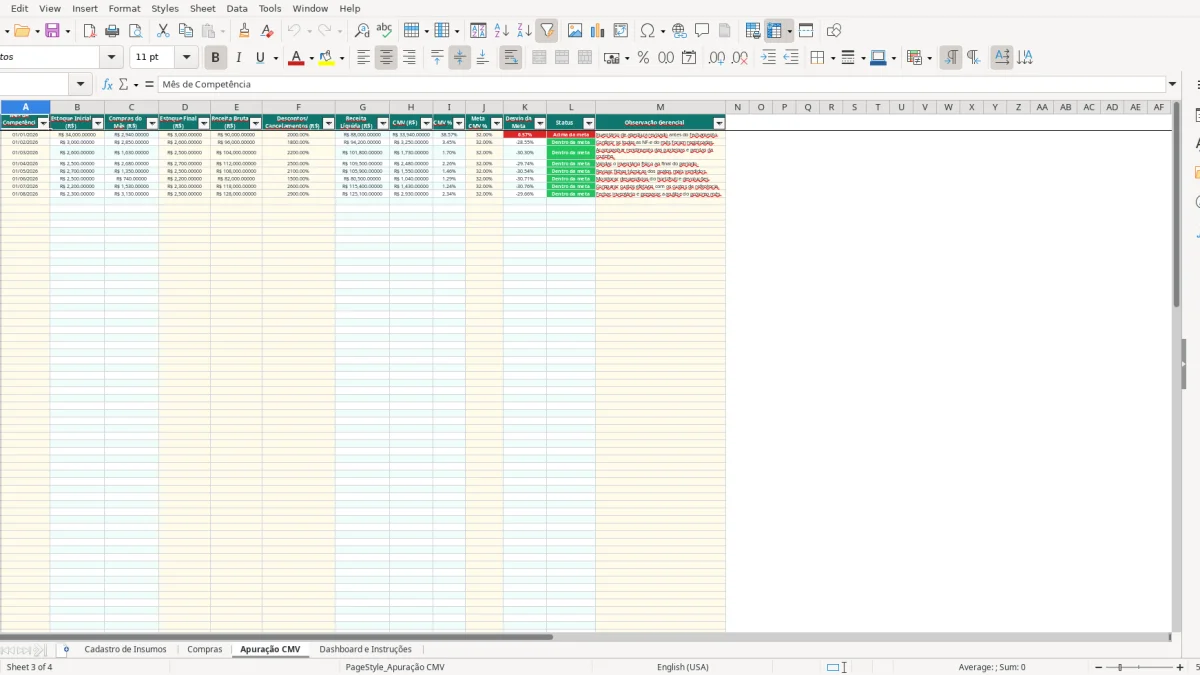Select column F header
The image size is (1200, 675).
(298, 107)
